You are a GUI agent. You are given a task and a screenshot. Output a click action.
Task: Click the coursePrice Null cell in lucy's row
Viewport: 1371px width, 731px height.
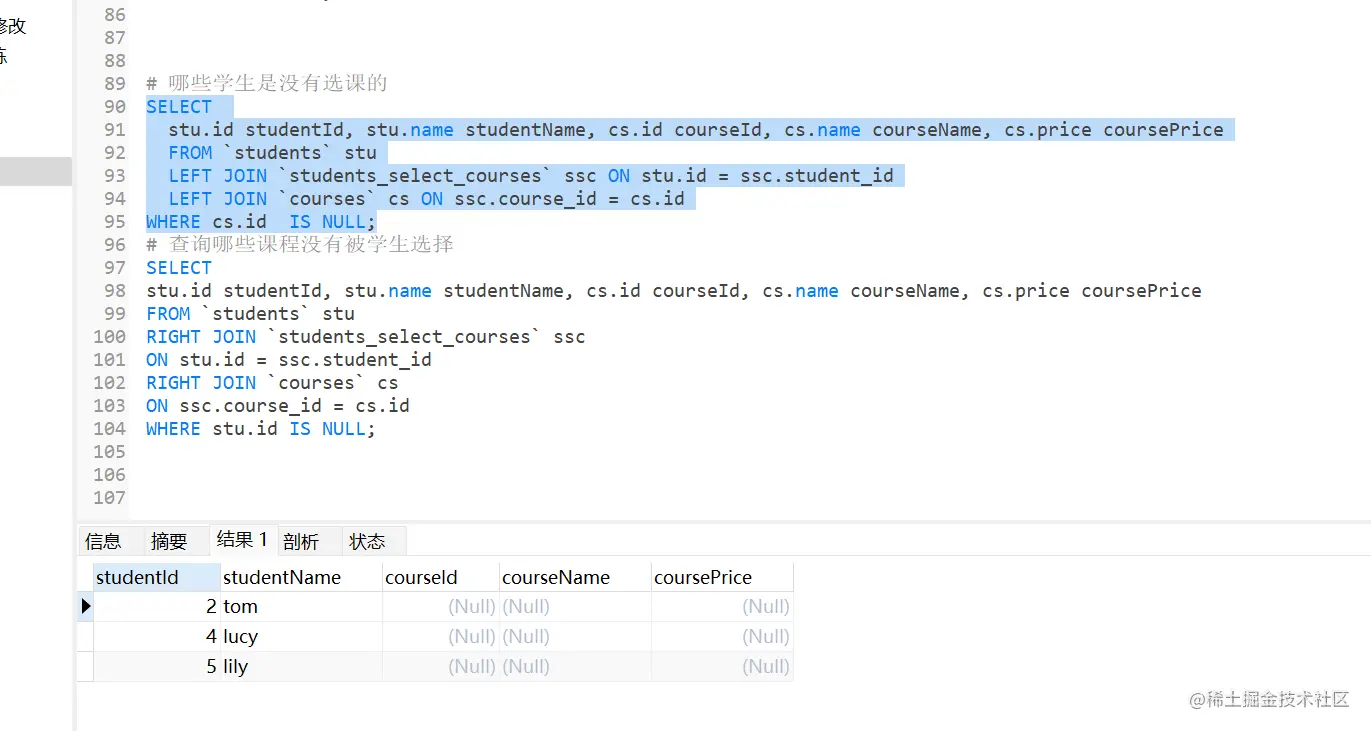[x=722, y=636]
